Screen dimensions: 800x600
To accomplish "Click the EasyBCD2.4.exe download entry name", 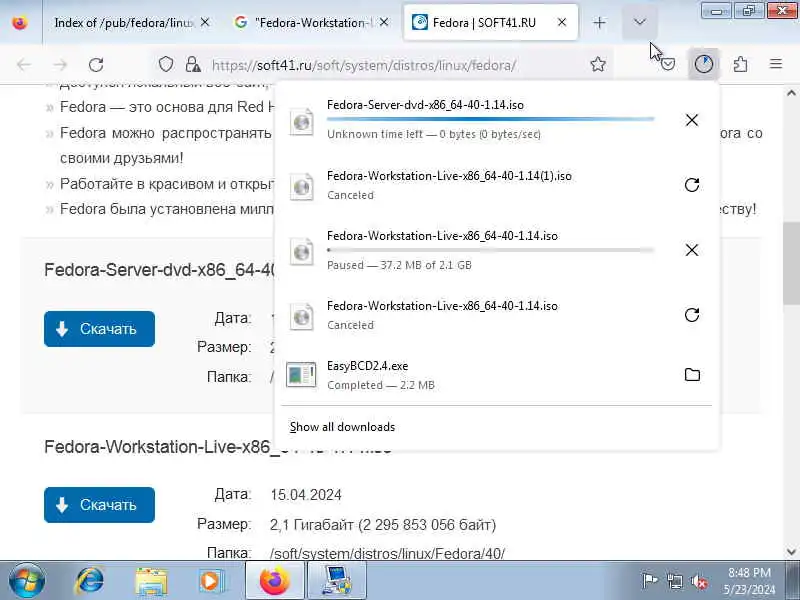I will click(367, 366).
